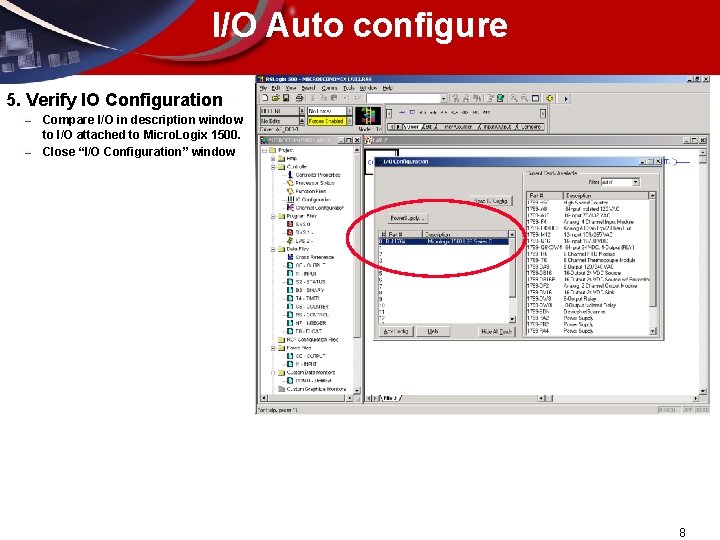Open the Filter dropdown in I/O Configuration
Viewport: 720px width, 540px height.
(636, 182)
